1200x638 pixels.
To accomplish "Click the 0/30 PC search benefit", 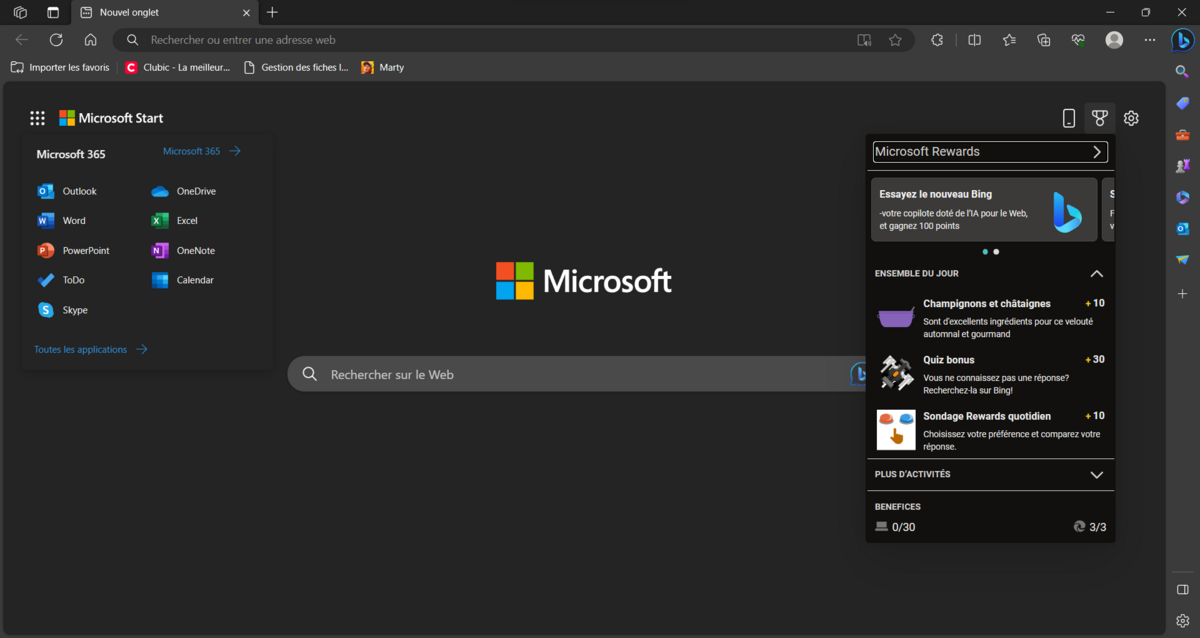I will pyautogui.click(x=895, y=527).
